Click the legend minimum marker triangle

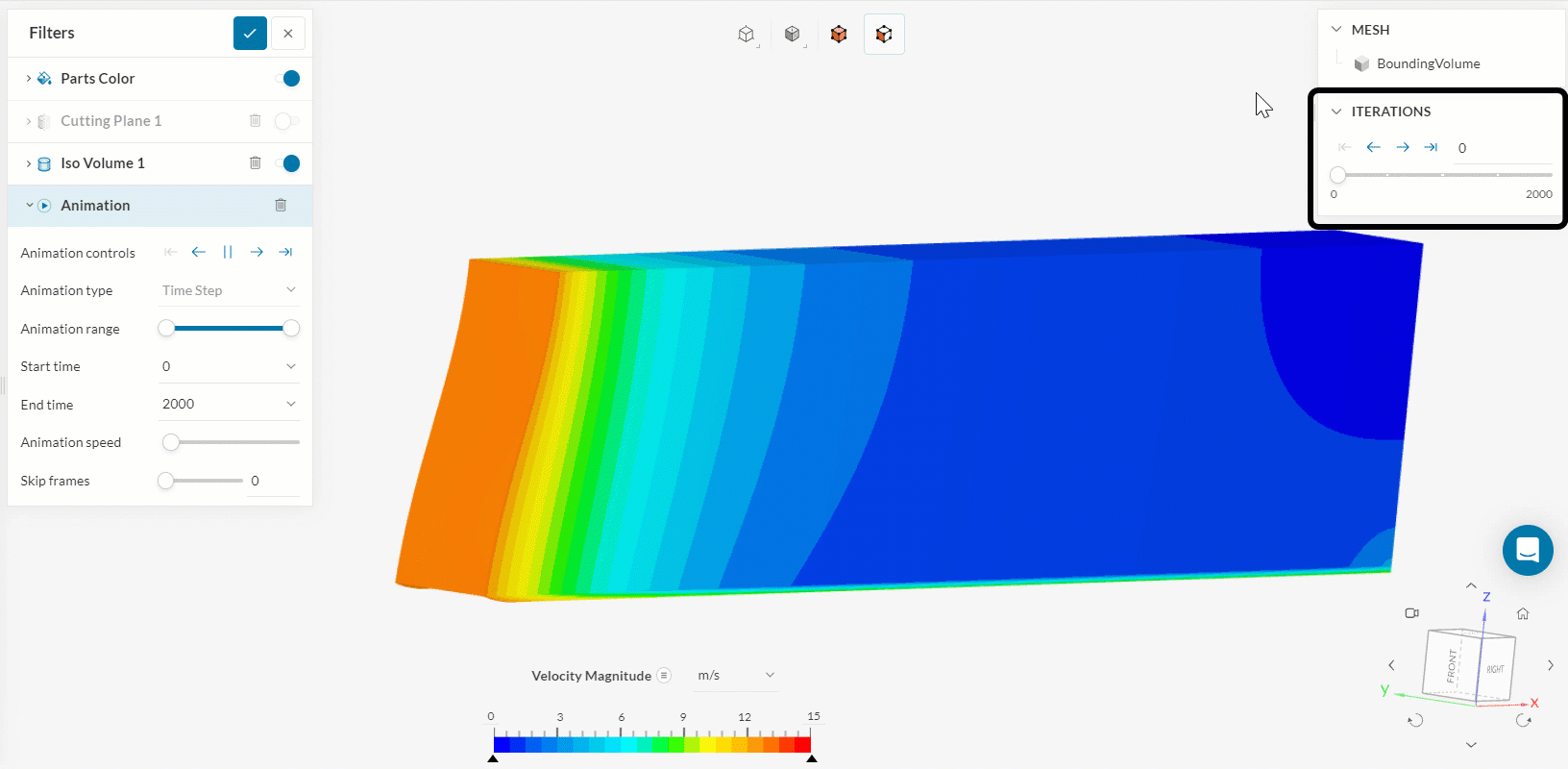[x=494, y=758]
